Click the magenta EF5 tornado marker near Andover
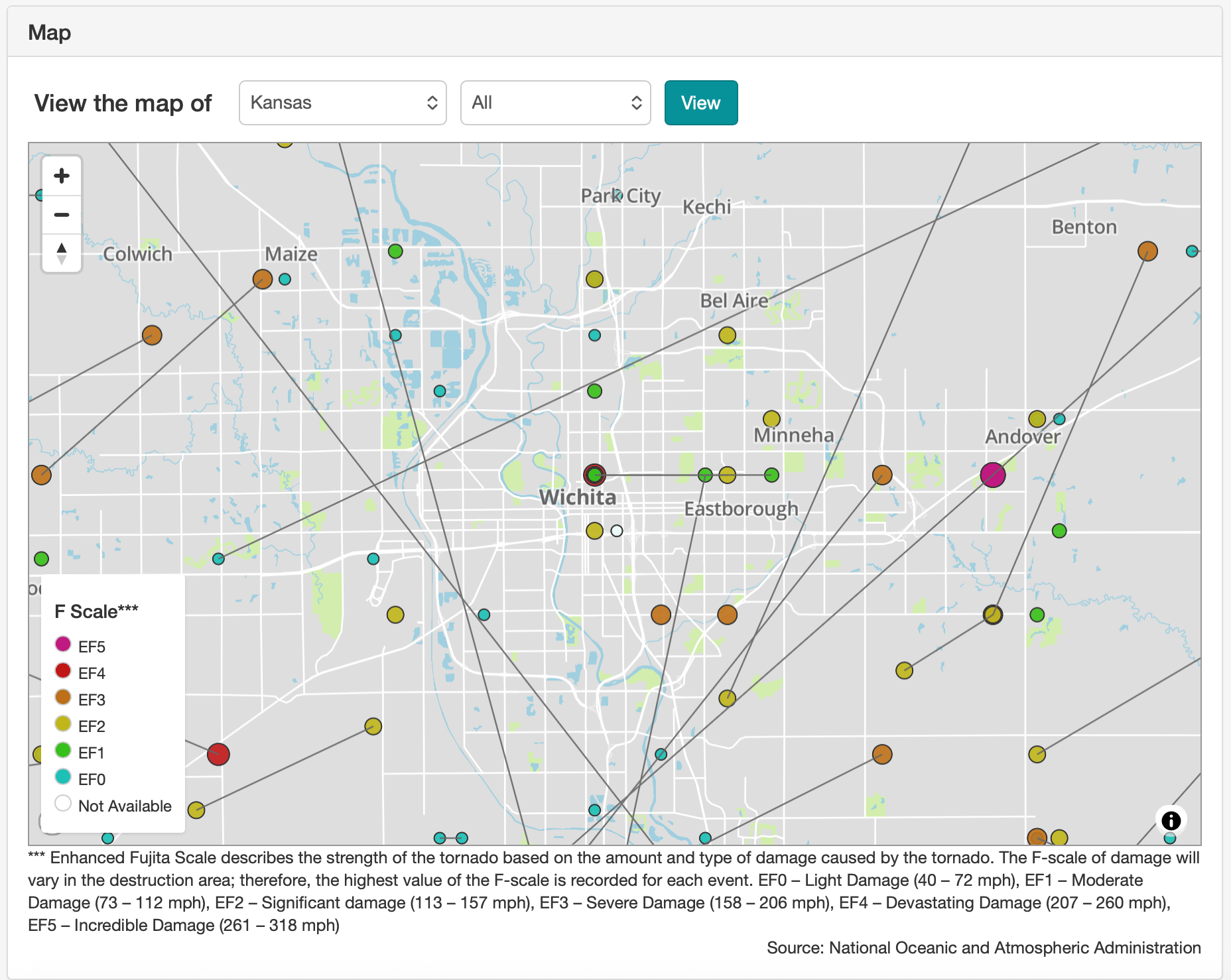This screenshot has width=1231, height=980. click(x=992, y=475)
